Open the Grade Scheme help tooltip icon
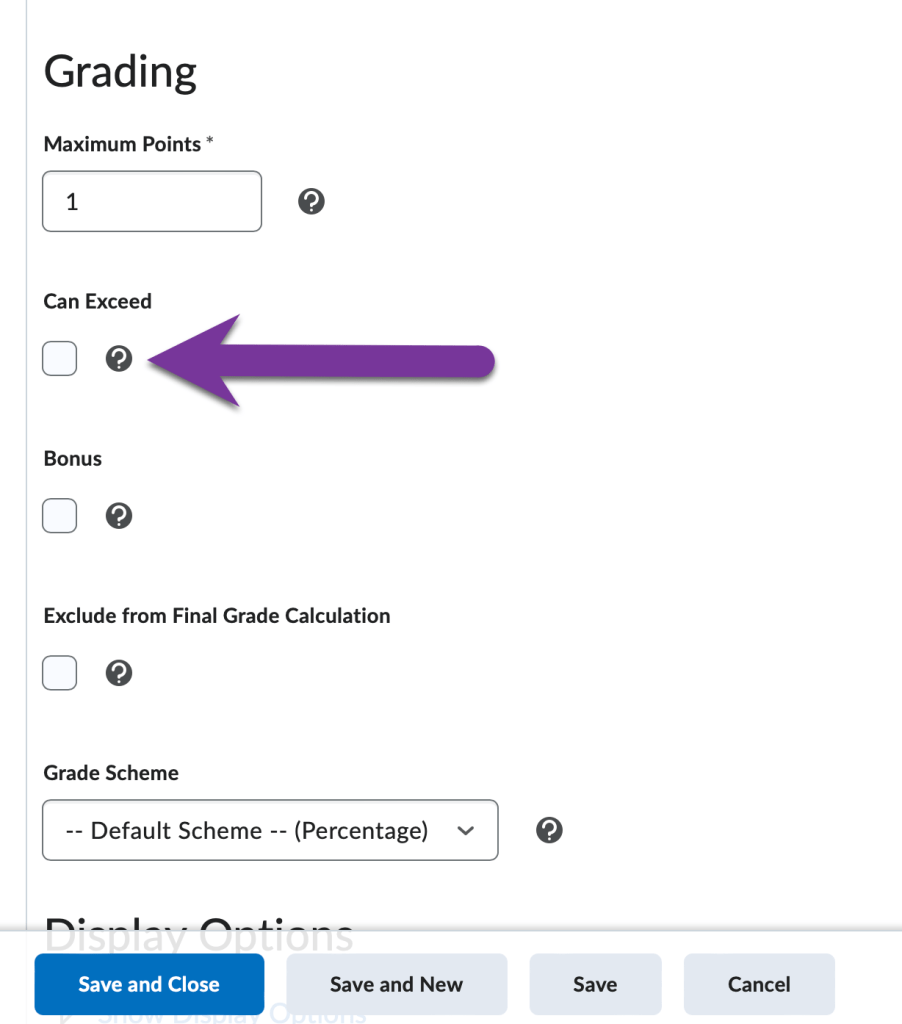The image size is (902, 1024). tap(548, 830)
